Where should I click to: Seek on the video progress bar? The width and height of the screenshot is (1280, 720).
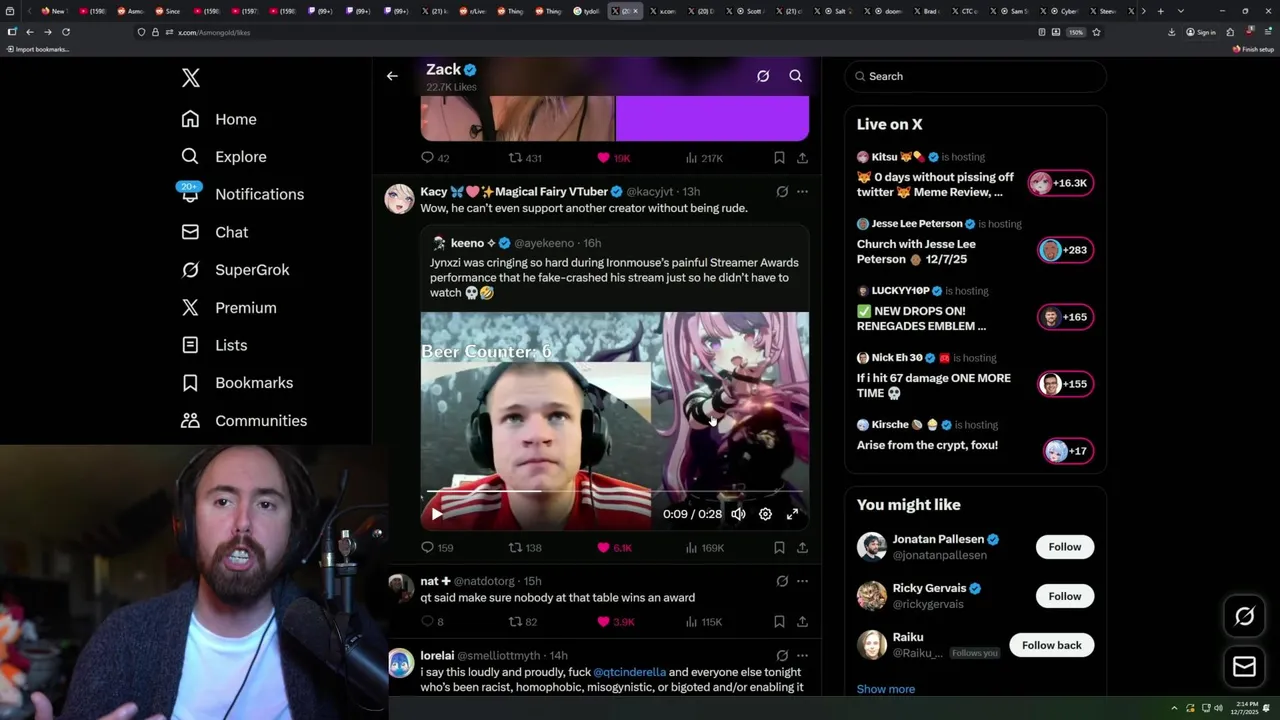click(614, 492)
